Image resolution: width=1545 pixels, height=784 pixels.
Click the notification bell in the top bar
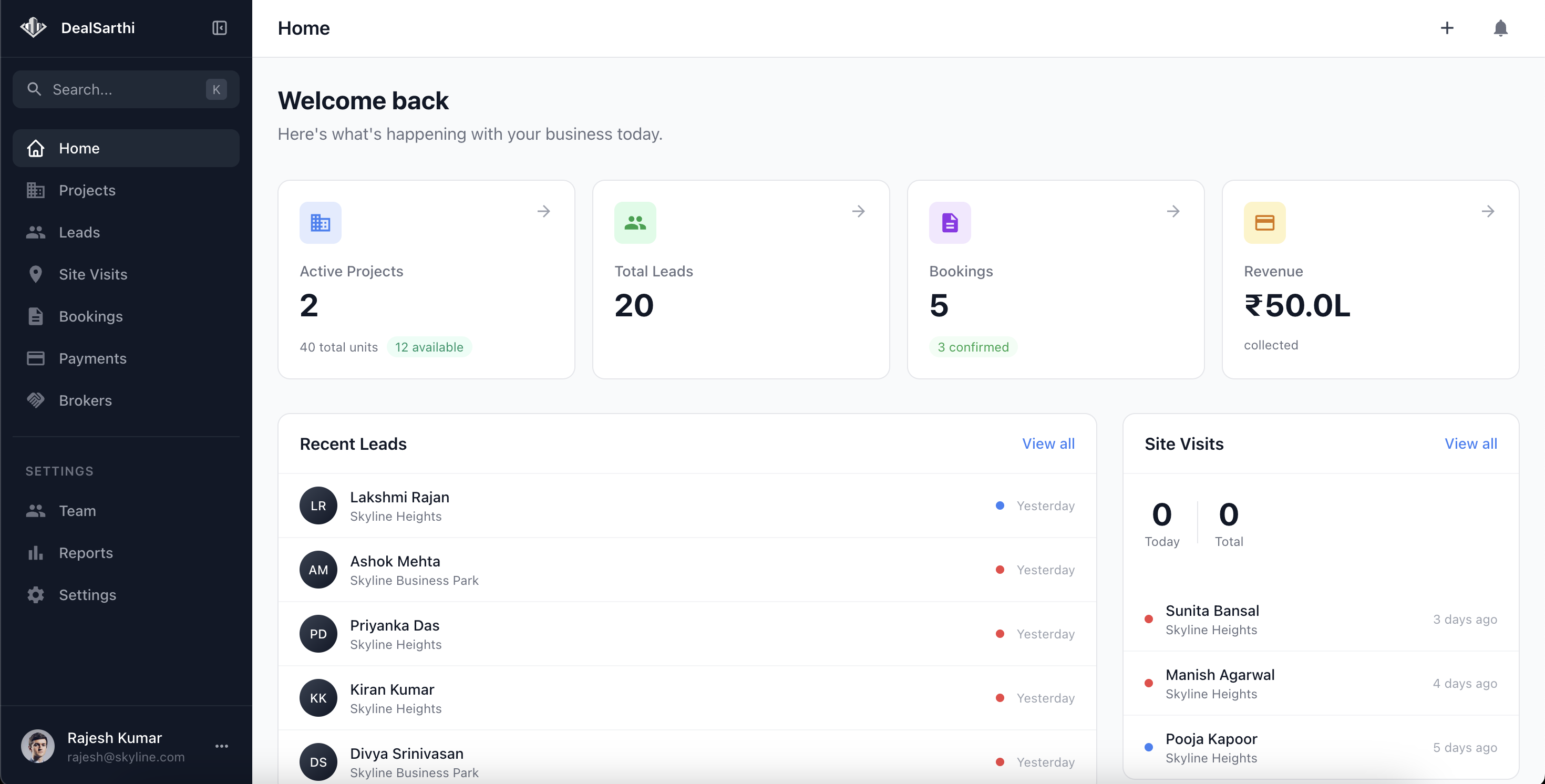pyautogui.click(x=1501, y=28)
